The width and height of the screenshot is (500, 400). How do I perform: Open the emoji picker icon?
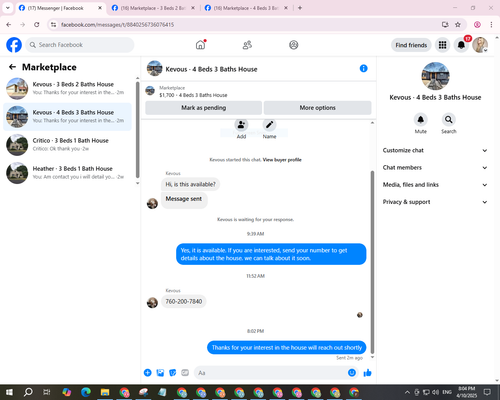[352, 373]
